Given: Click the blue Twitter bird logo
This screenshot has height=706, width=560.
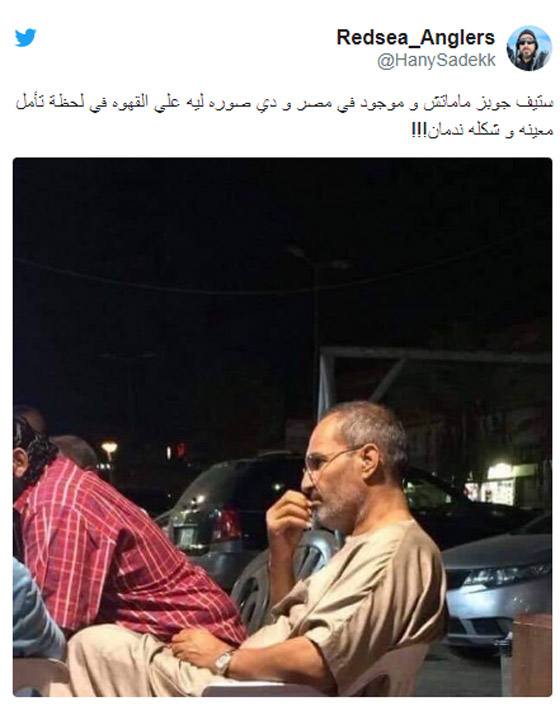Looking at the screenshot, I should coord(25,38).
